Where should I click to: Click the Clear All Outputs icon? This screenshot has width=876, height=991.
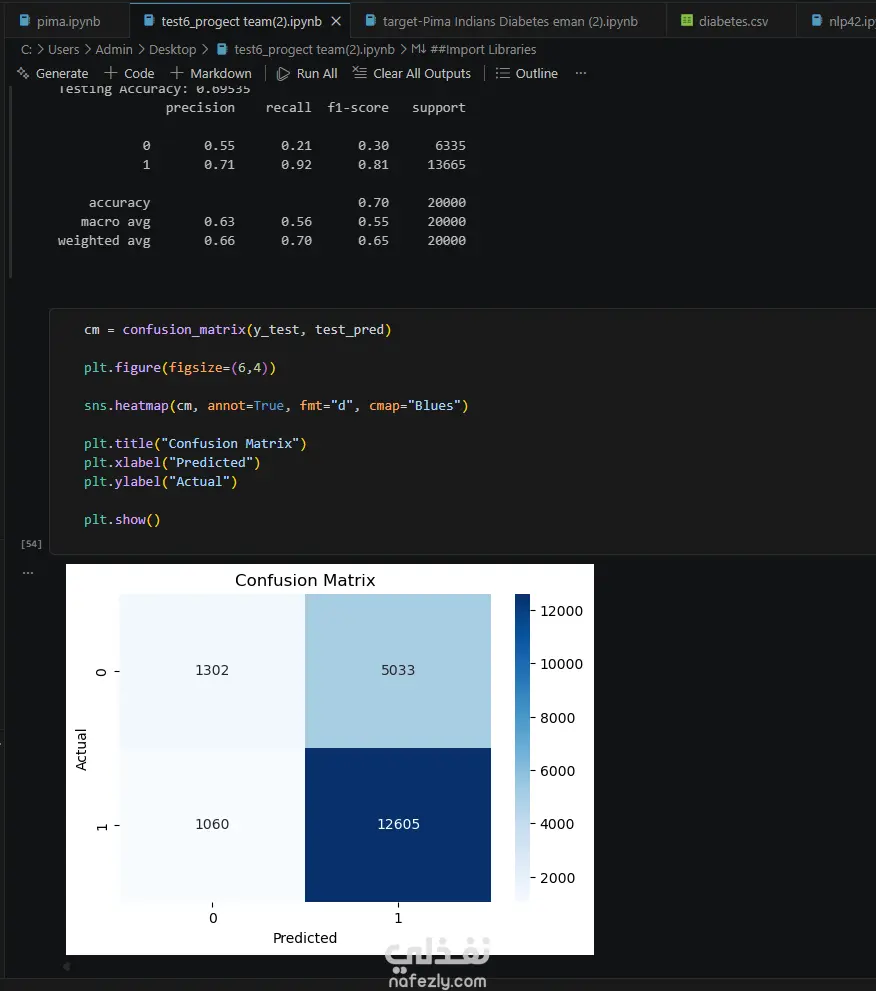point(360,73)
